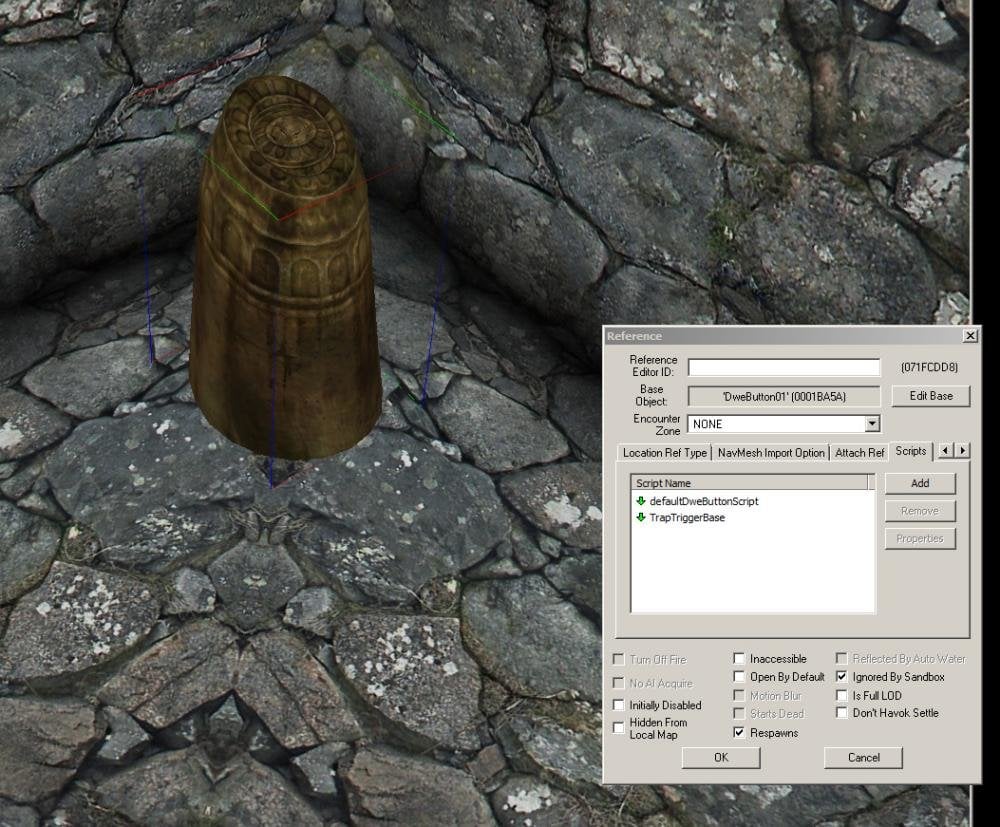Open the Attach Ref tab
Viewport: 1000px width, 827px height.
tap(859, 453)
